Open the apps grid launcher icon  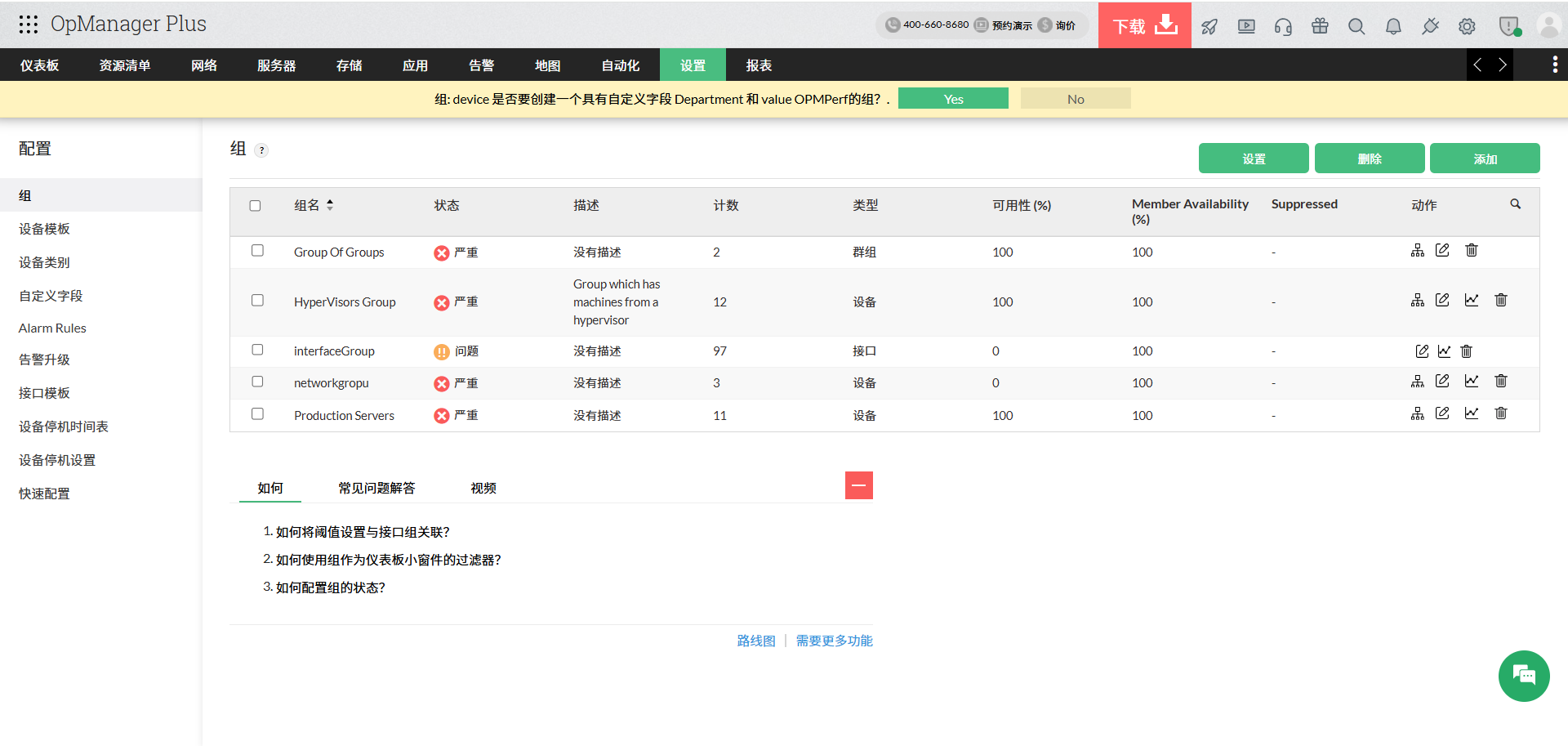click(29, 25)
